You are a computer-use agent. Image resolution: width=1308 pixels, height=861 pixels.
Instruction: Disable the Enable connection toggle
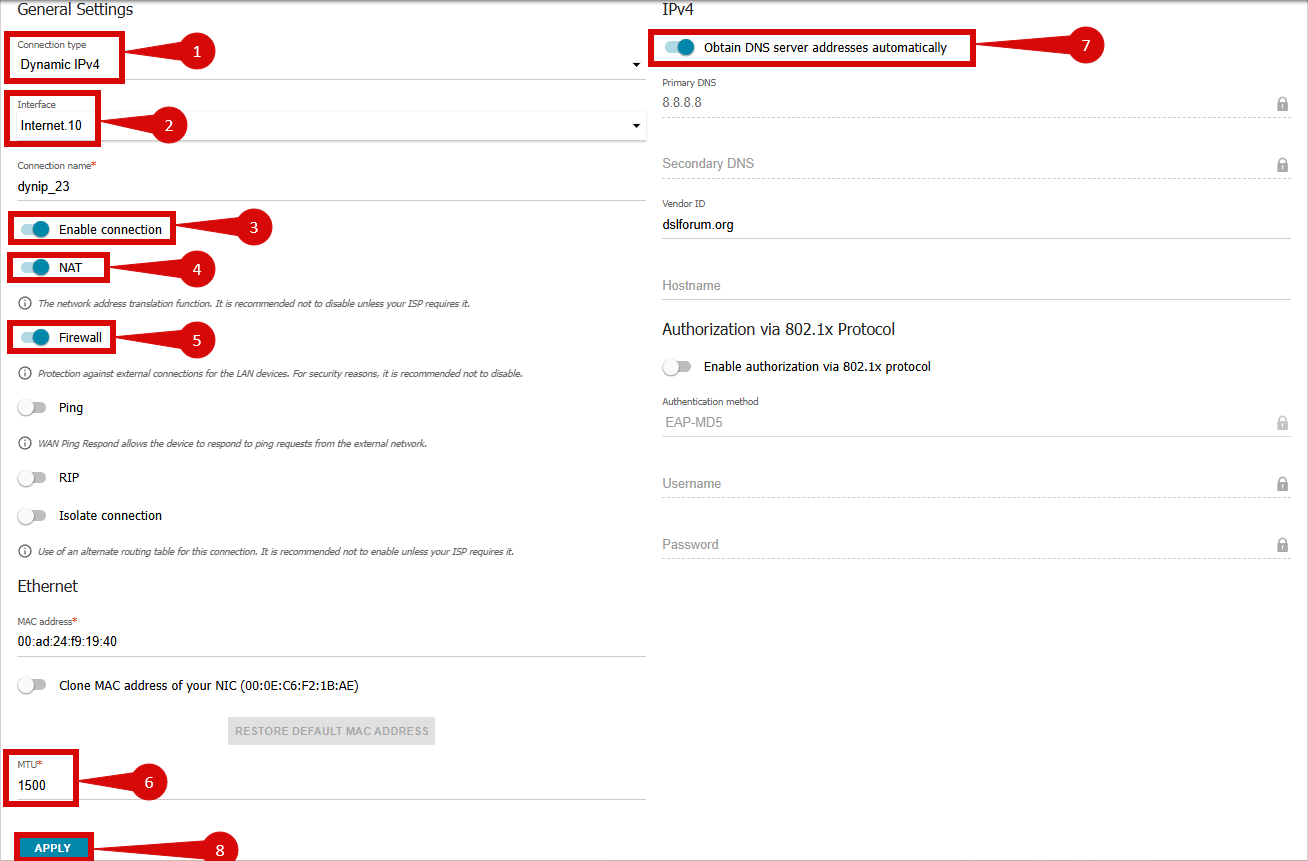coord(34,229)
